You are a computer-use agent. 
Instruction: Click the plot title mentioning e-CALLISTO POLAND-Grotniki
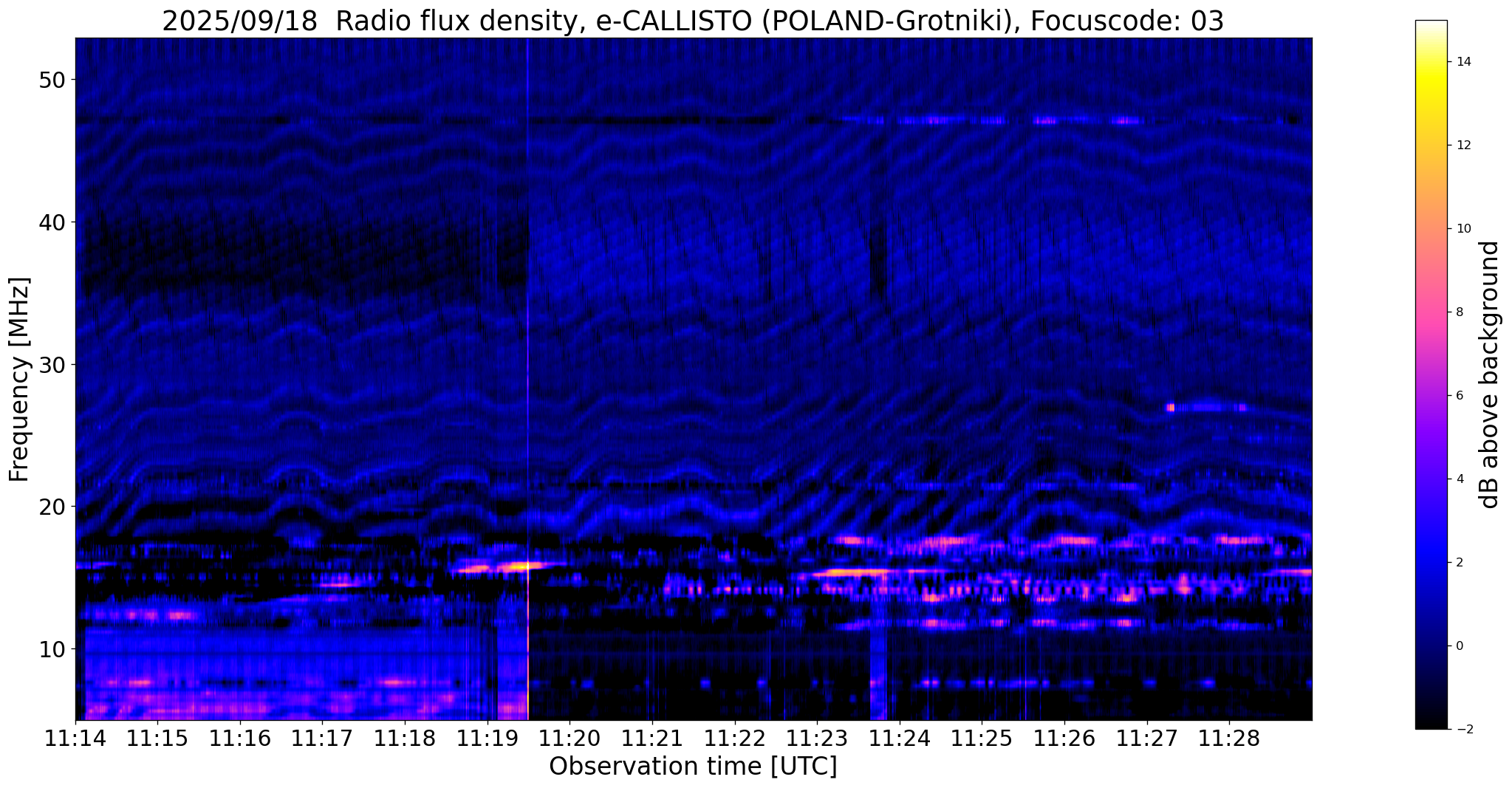(x=693, y=21)
